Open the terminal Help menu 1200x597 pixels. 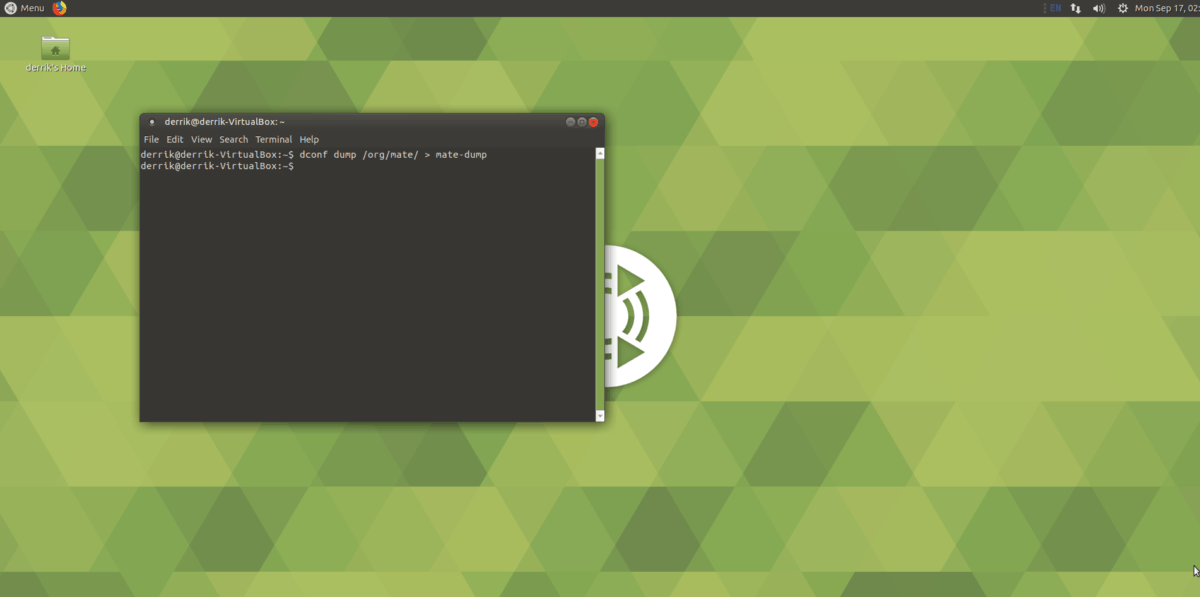pyautogui.click(x=309, y=140)
